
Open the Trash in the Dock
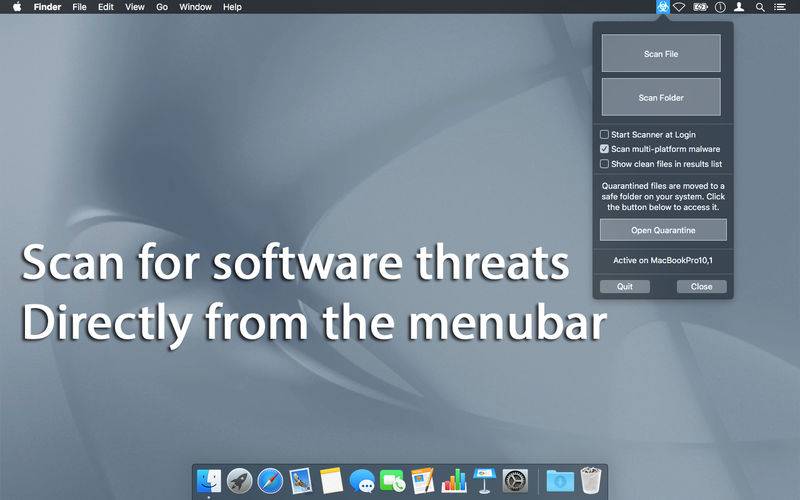[590, 480]
